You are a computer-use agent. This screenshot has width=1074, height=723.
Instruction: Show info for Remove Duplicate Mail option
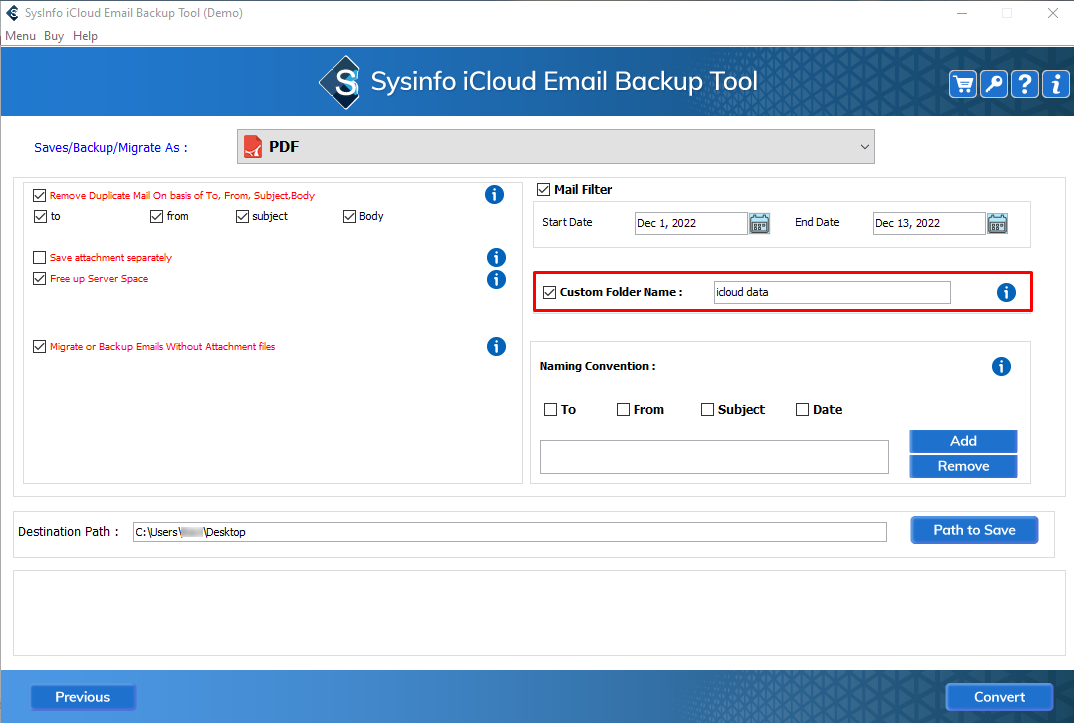[x=494, y=195]
